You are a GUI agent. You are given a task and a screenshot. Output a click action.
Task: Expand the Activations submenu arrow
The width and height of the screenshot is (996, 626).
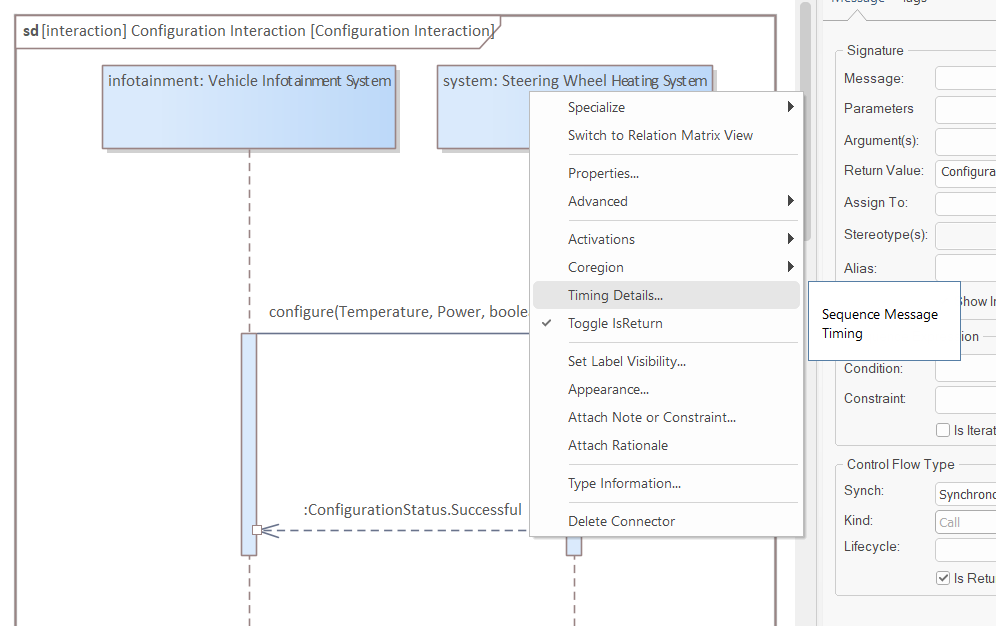(x=790, y=239)
